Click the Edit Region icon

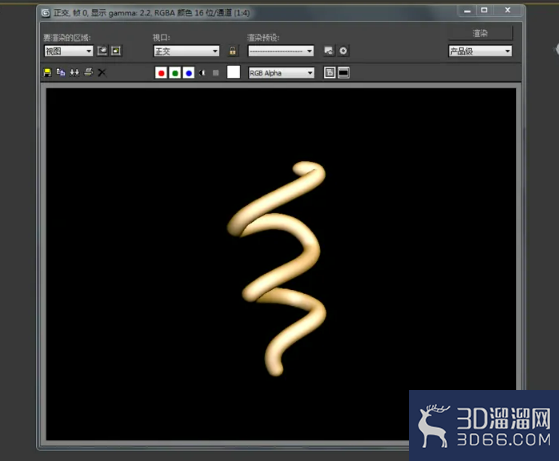(102, 51)
